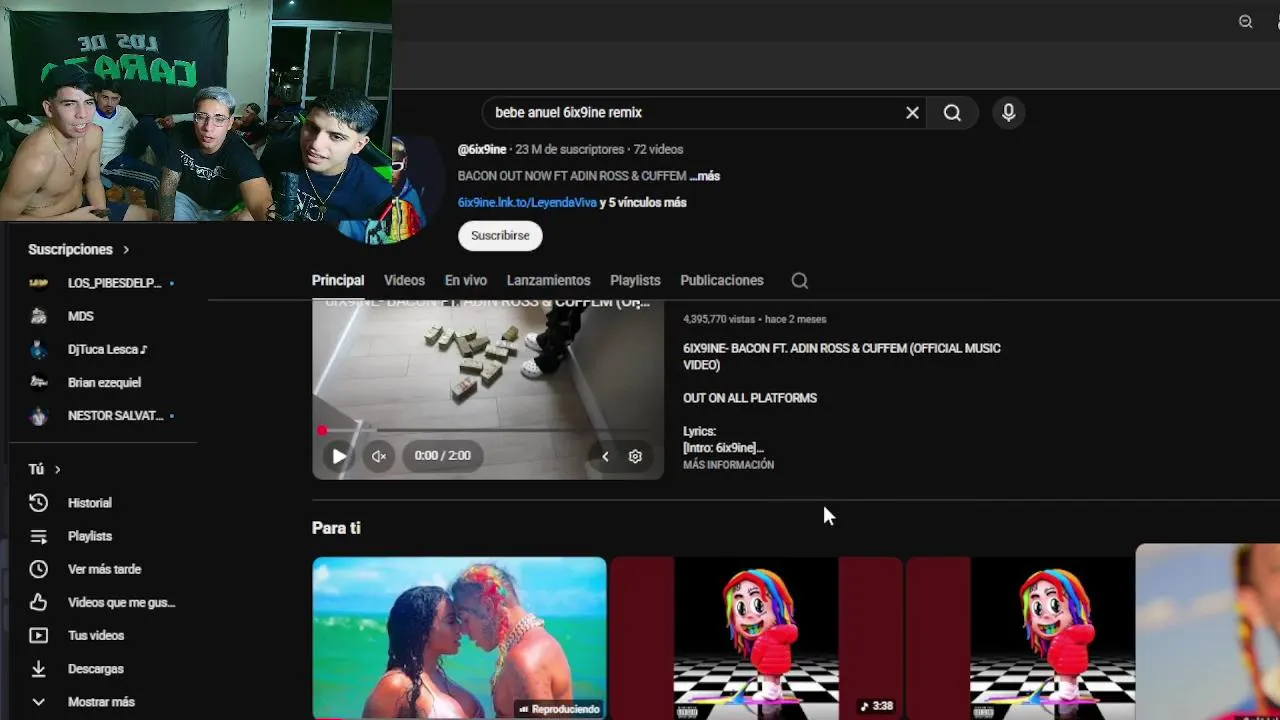Screen dimensions: 1280x720
Task: Open the En vivo tab
Action: pos(466,281)
